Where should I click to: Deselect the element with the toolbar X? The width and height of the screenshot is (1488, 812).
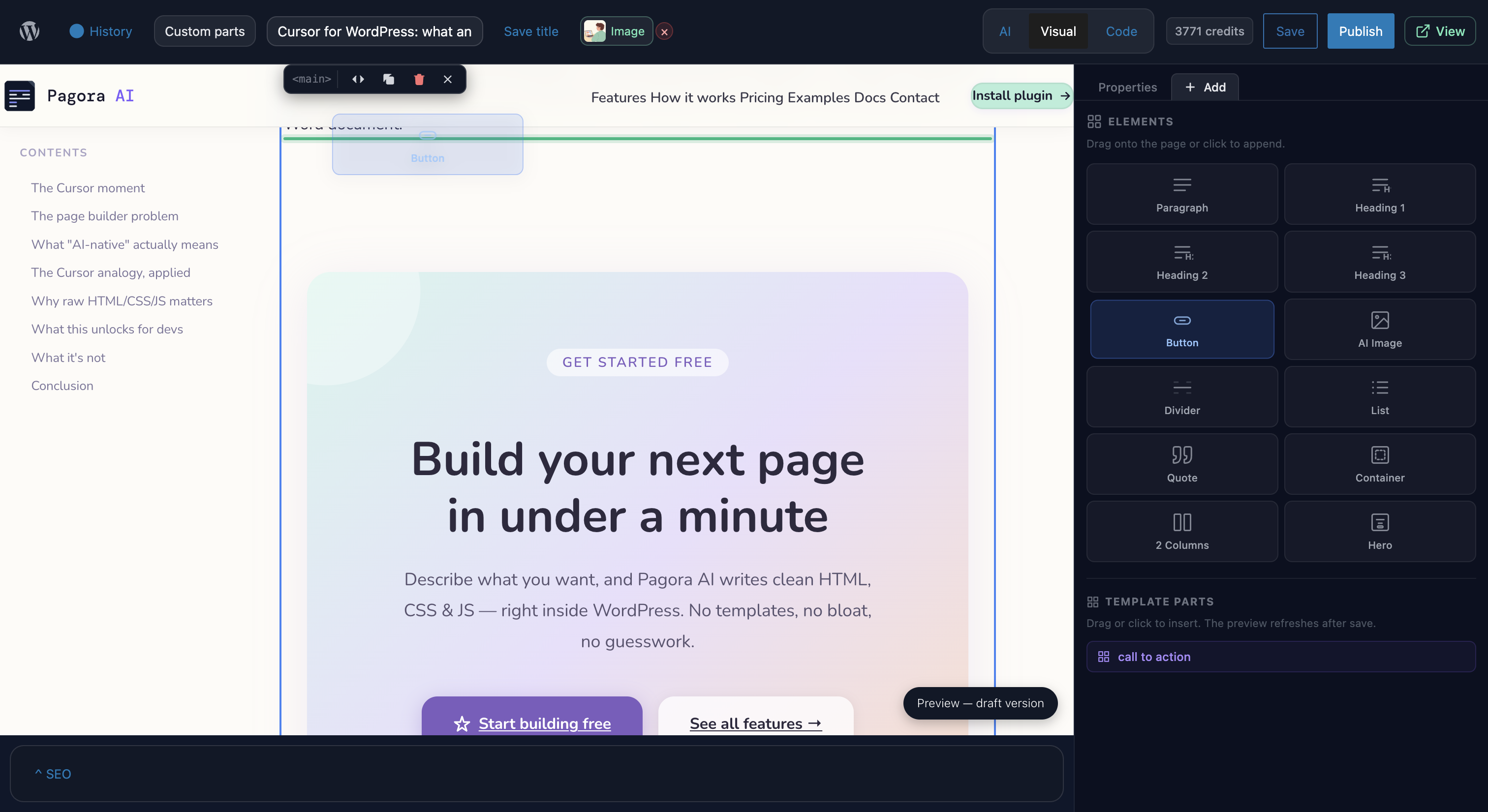coord(448,79)
